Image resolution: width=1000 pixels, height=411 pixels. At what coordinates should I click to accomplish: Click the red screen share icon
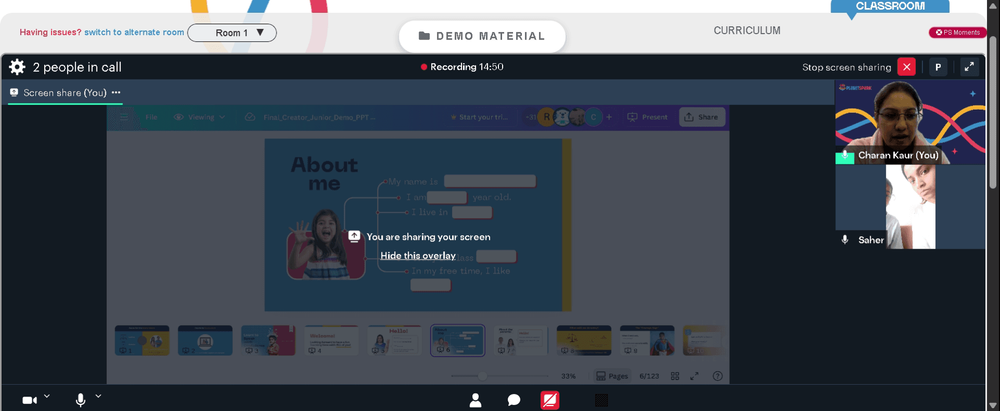coord(549,400)
